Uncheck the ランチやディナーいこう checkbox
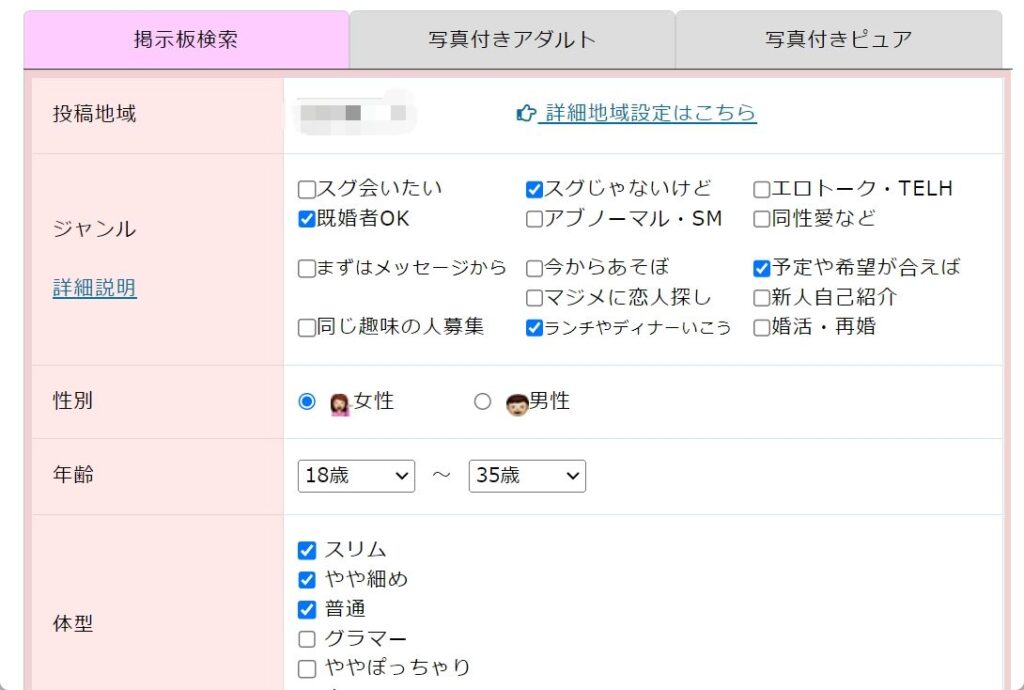The image size is (1024, 690). 534,328
